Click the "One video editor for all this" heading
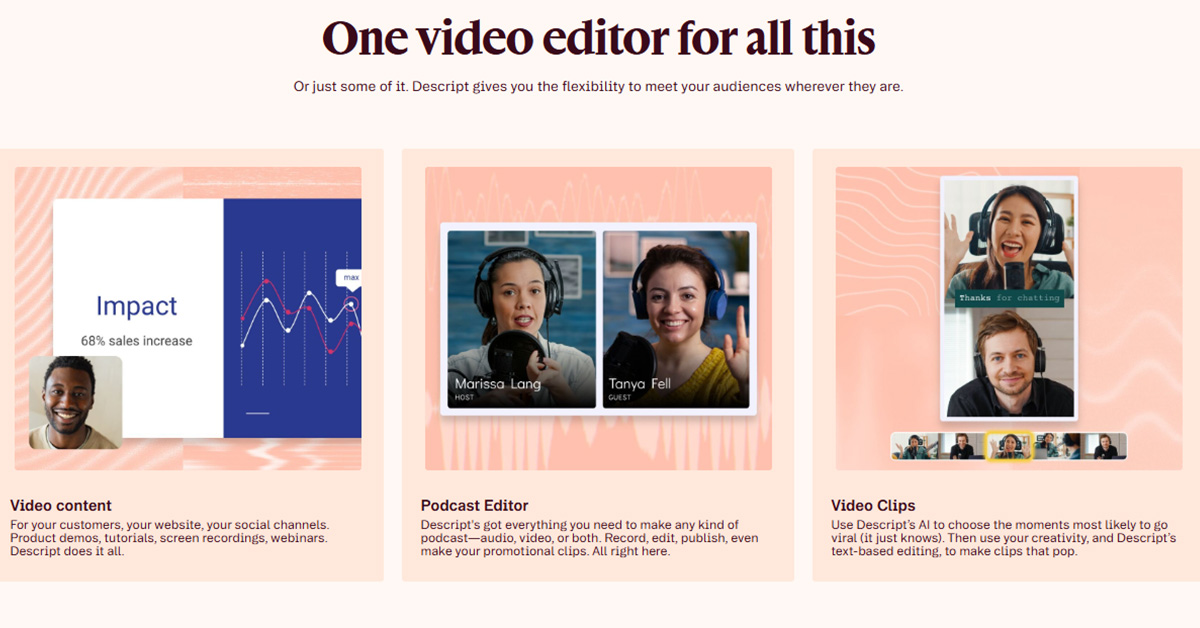Image resolution: width=1200 pixels, height=628 pixels. pyautogui.click(x=599, y=39)
